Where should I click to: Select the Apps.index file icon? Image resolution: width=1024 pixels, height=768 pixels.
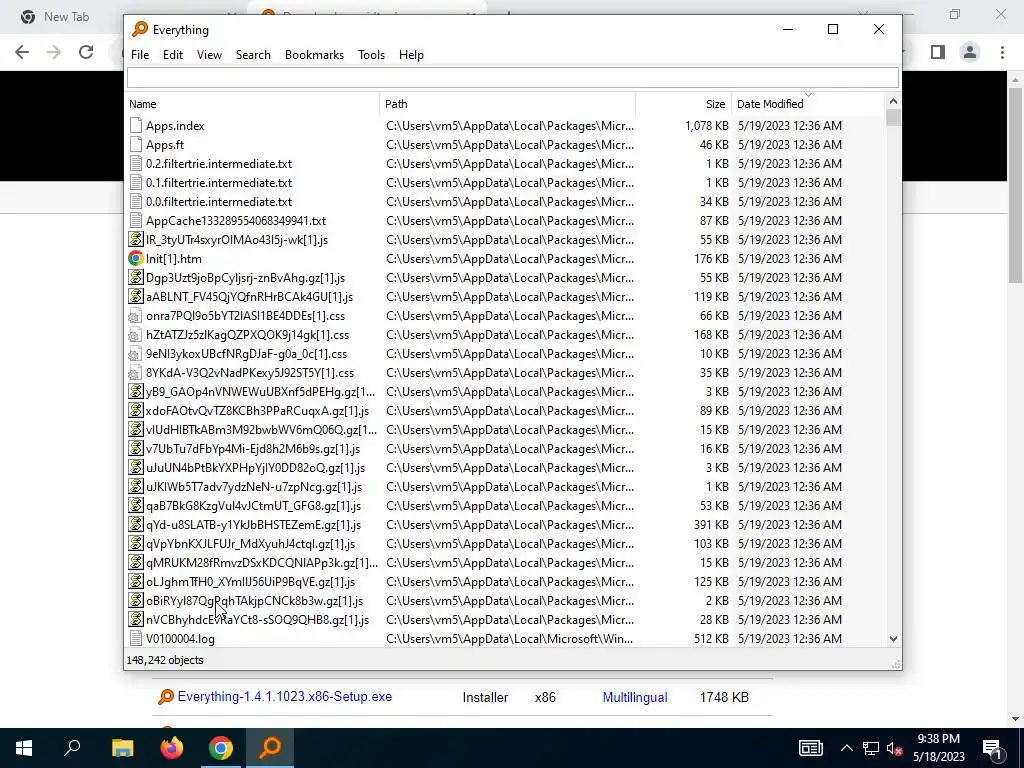(x=135, y=125)
